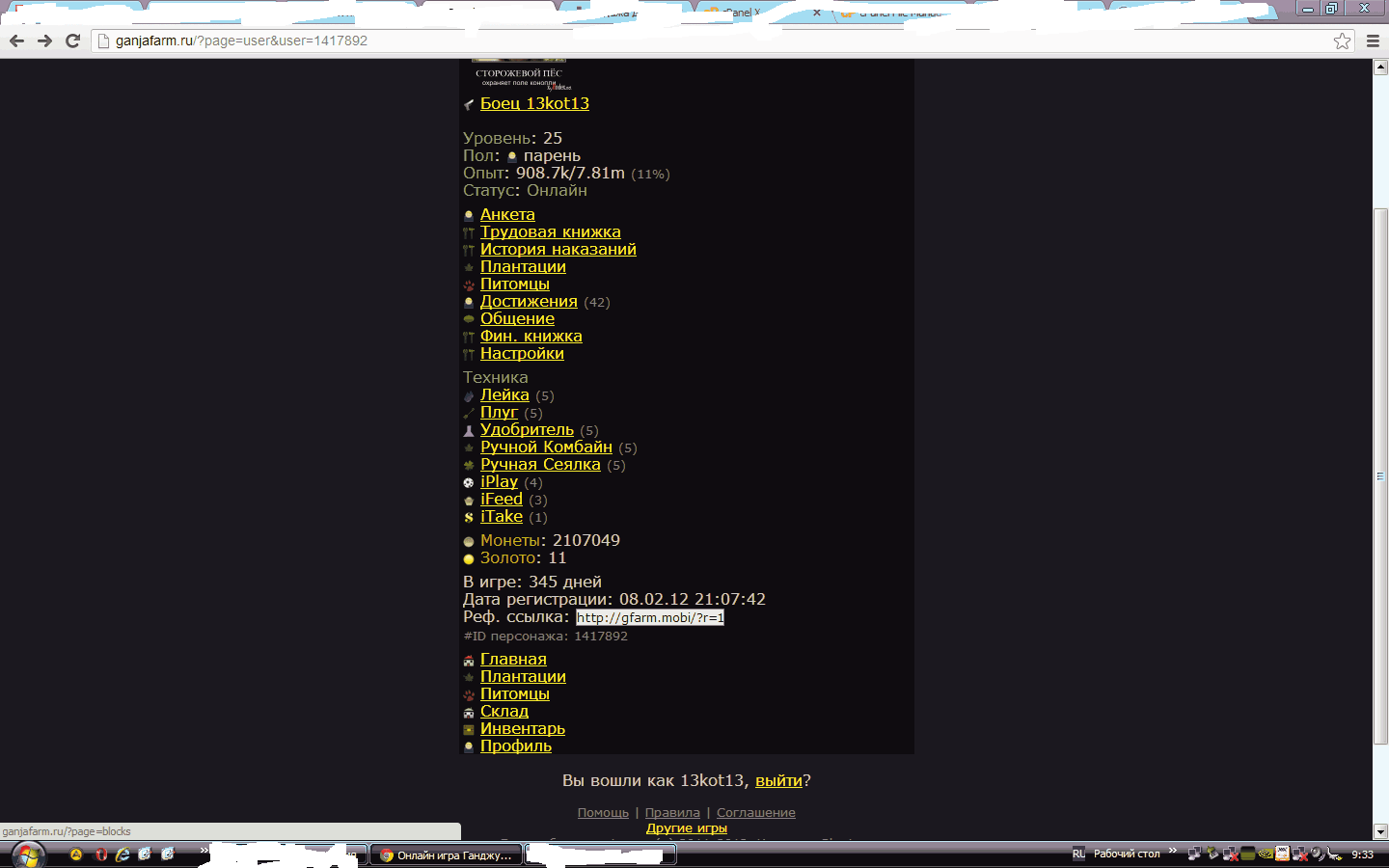This screenshot has width=1389, height=868.
Task: Open the iTake link
Action: pyautogui.click(x=502, y=516)
